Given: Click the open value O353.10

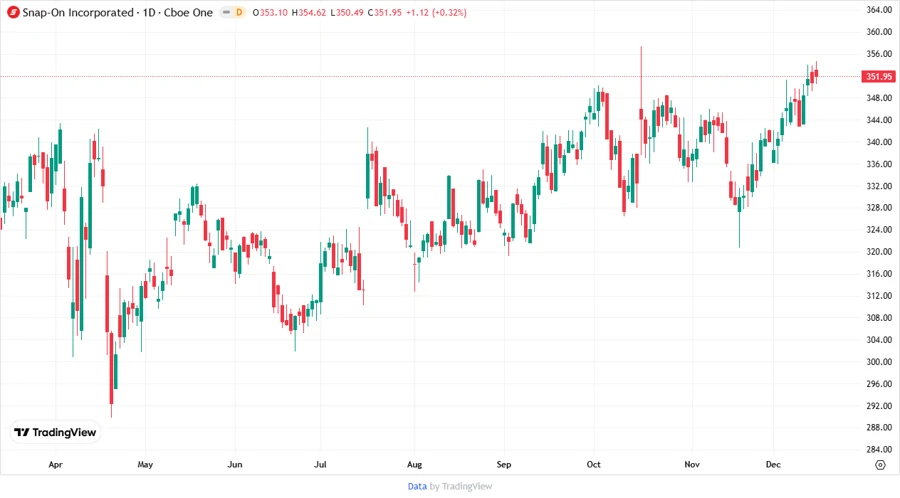Looking at the screenshot, I should (270, 12).
